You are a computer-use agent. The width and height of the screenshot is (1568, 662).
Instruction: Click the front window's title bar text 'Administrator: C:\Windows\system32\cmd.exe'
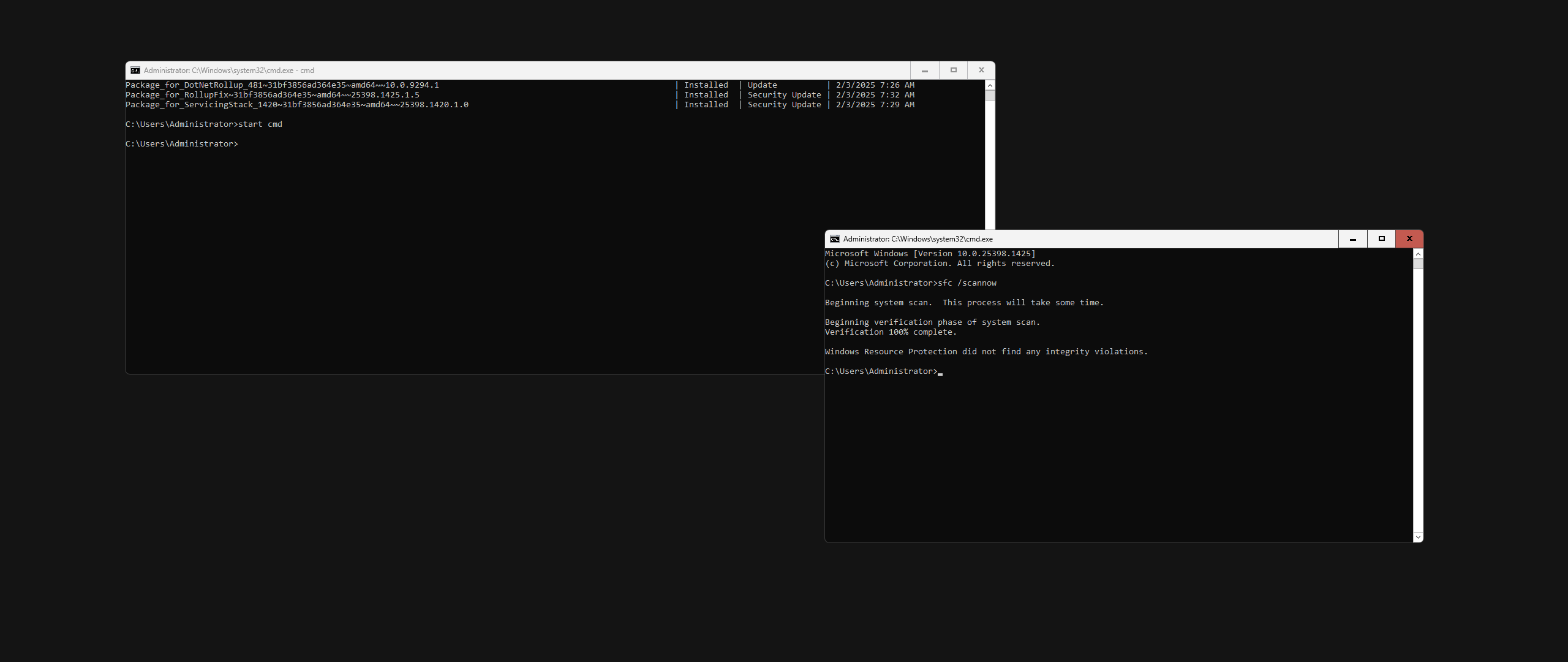[918, 239]
